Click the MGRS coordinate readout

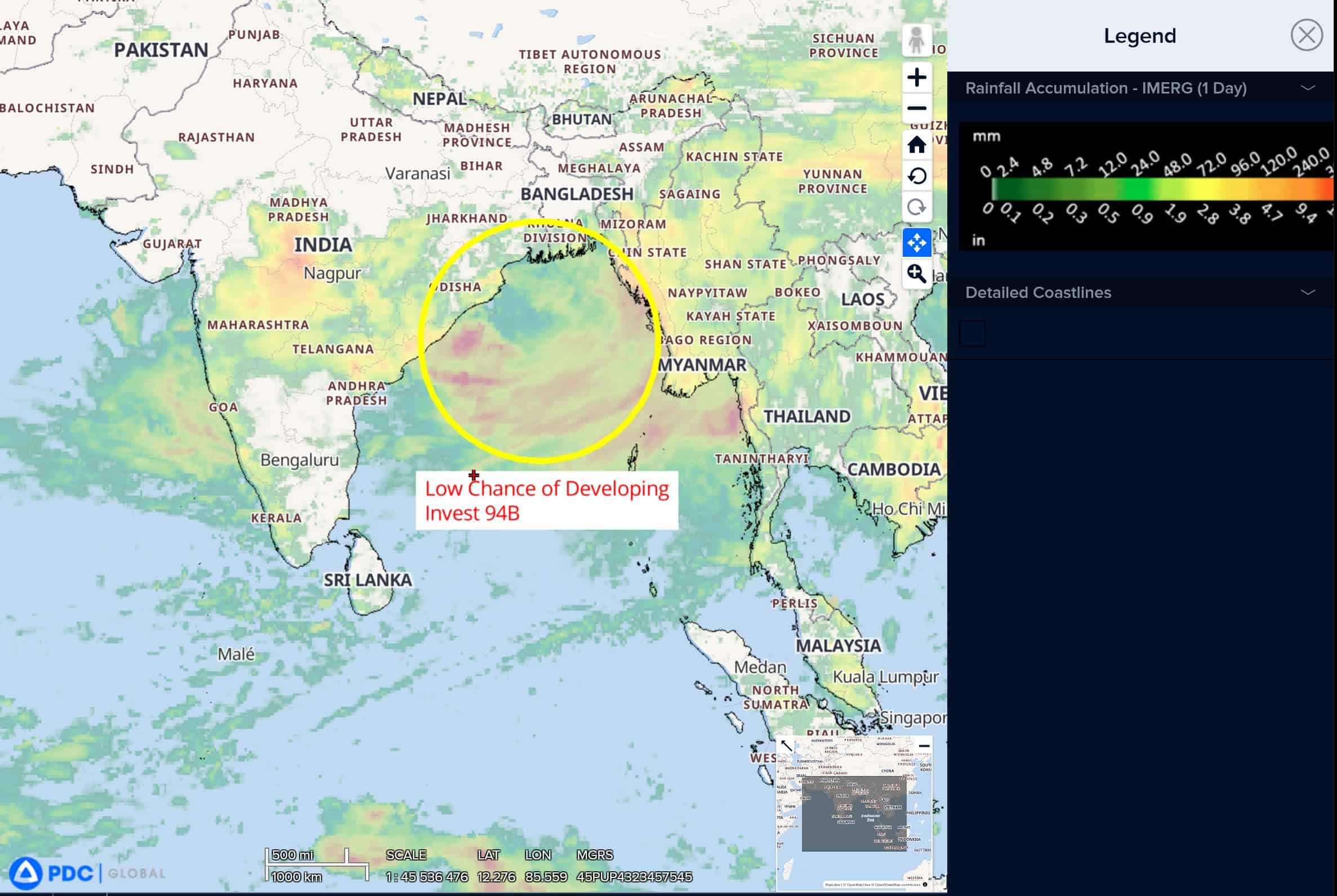click(634, 877)
